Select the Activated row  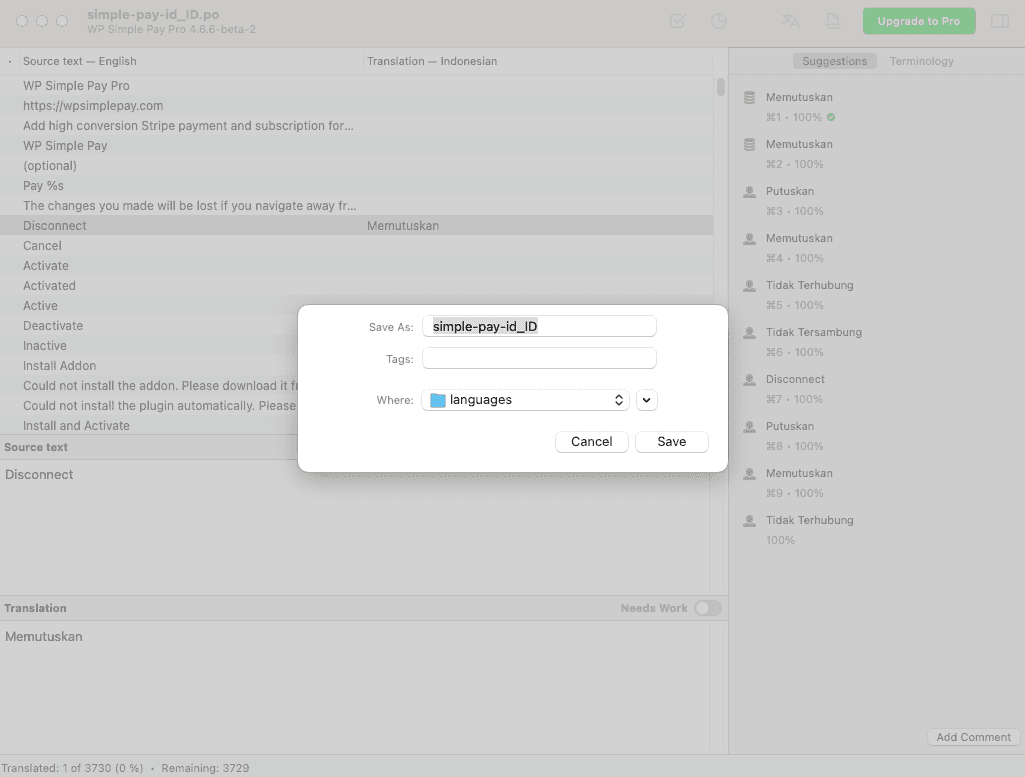[356, 286]
